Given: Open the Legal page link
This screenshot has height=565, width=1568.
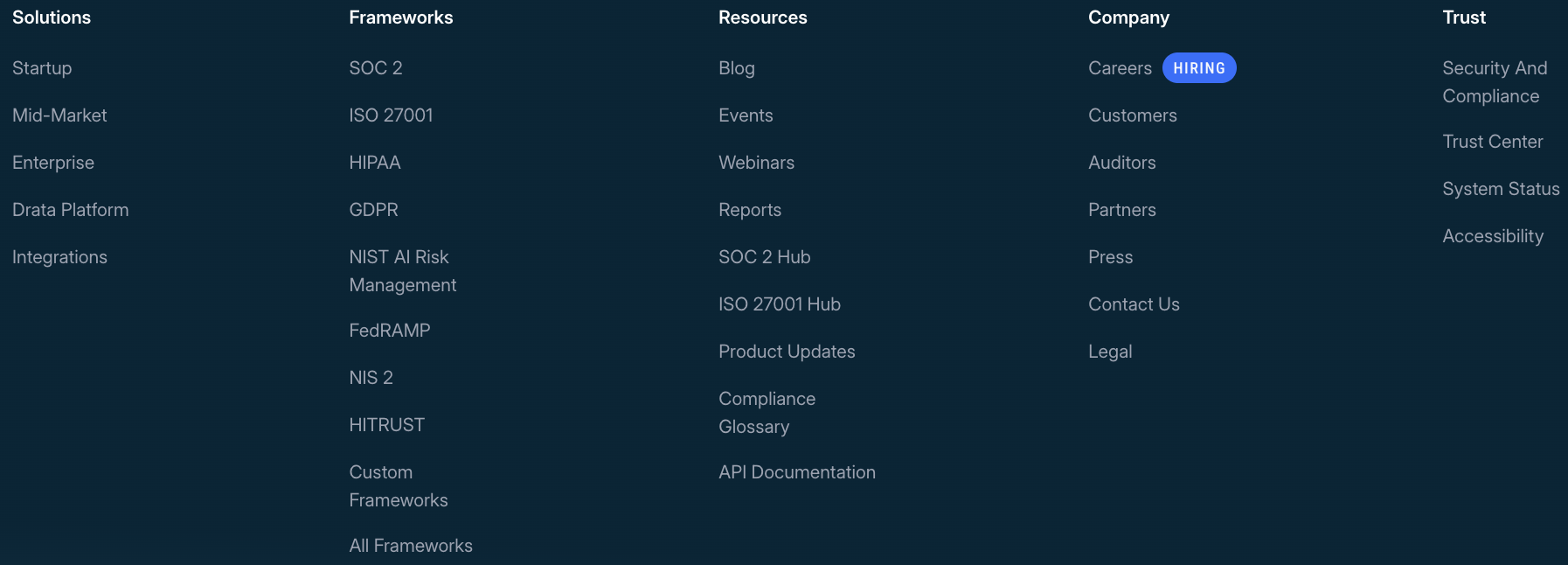Looking at the screenshot, I should (x=1110, y=352).
